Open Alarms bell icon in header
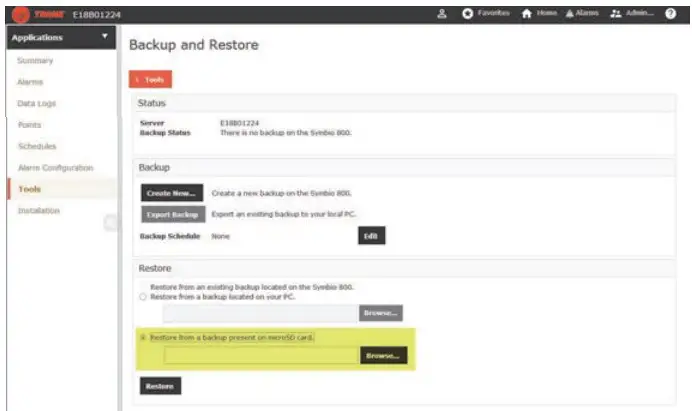The height and width of the screenshot is (411, 692). pyautogui.click(x=570, y=14)
